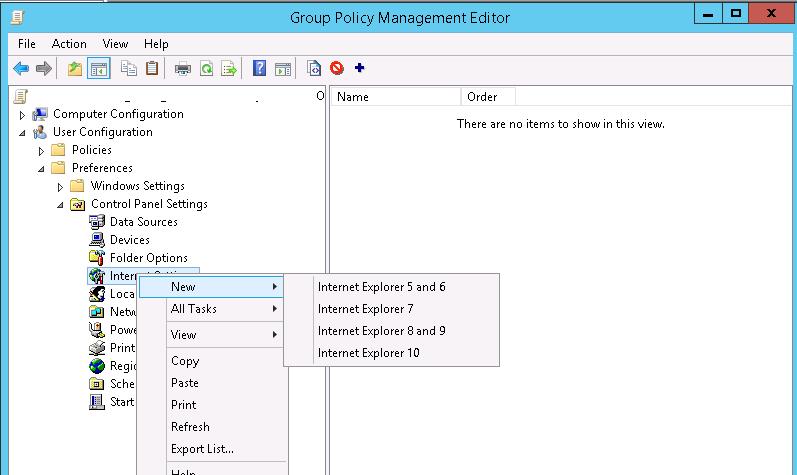The height and width of the screenshot is (475, 797).
Task: Toggle the Show/Hide Console Tree button
Action: [99, 68]
